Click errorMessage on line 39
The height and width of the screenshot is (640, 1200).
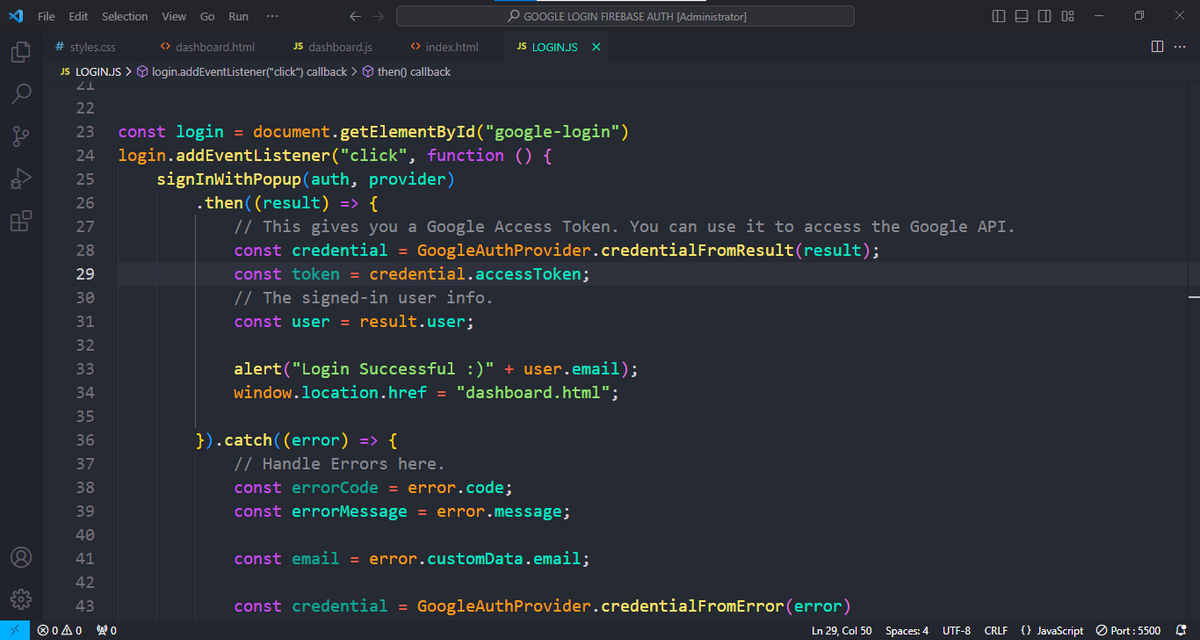click(350, 511)
